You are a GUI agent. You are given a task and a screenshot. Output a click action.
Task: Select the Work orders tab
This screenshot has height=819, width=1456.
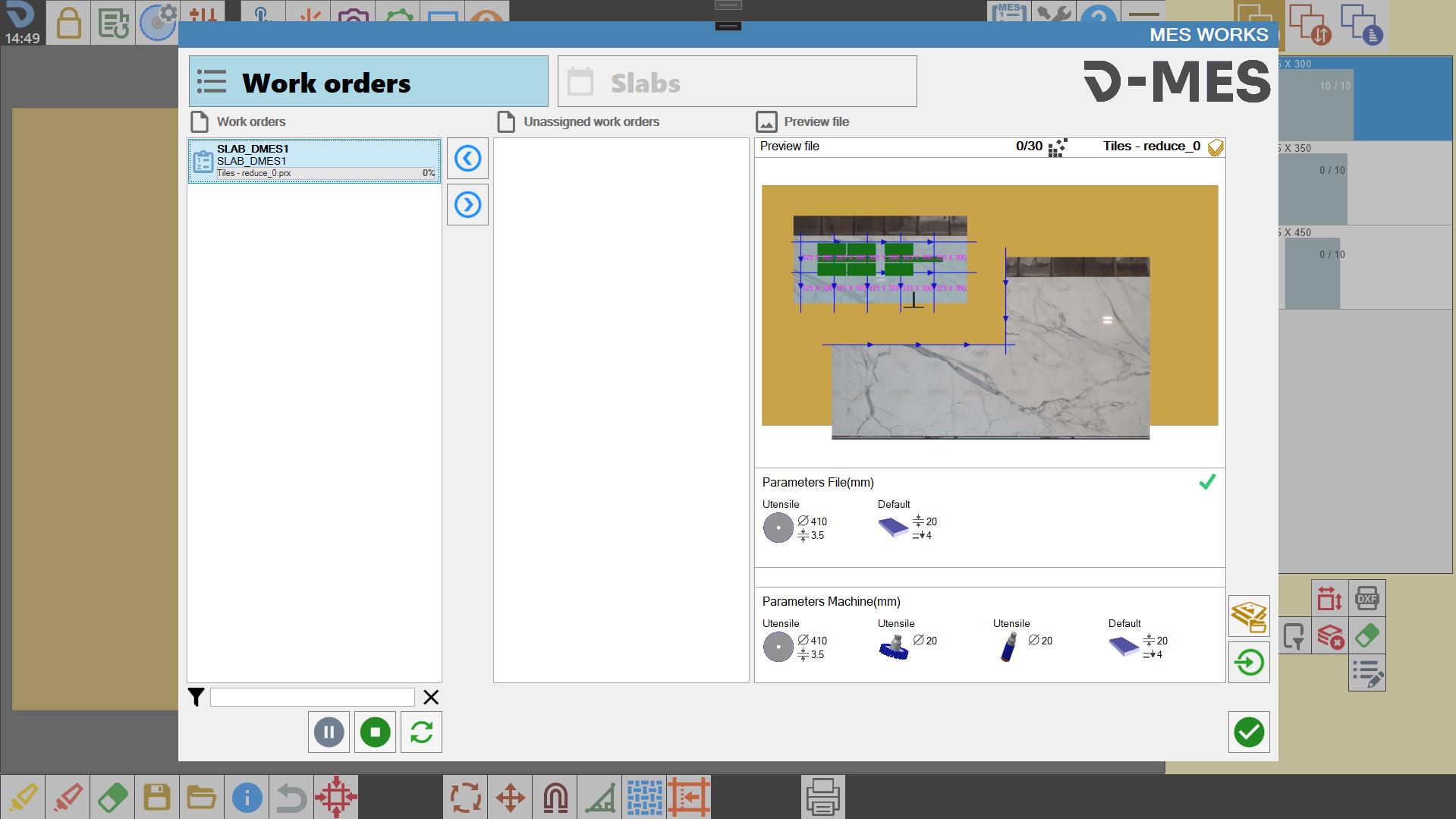pyautogui.click(x=368, y=81)
